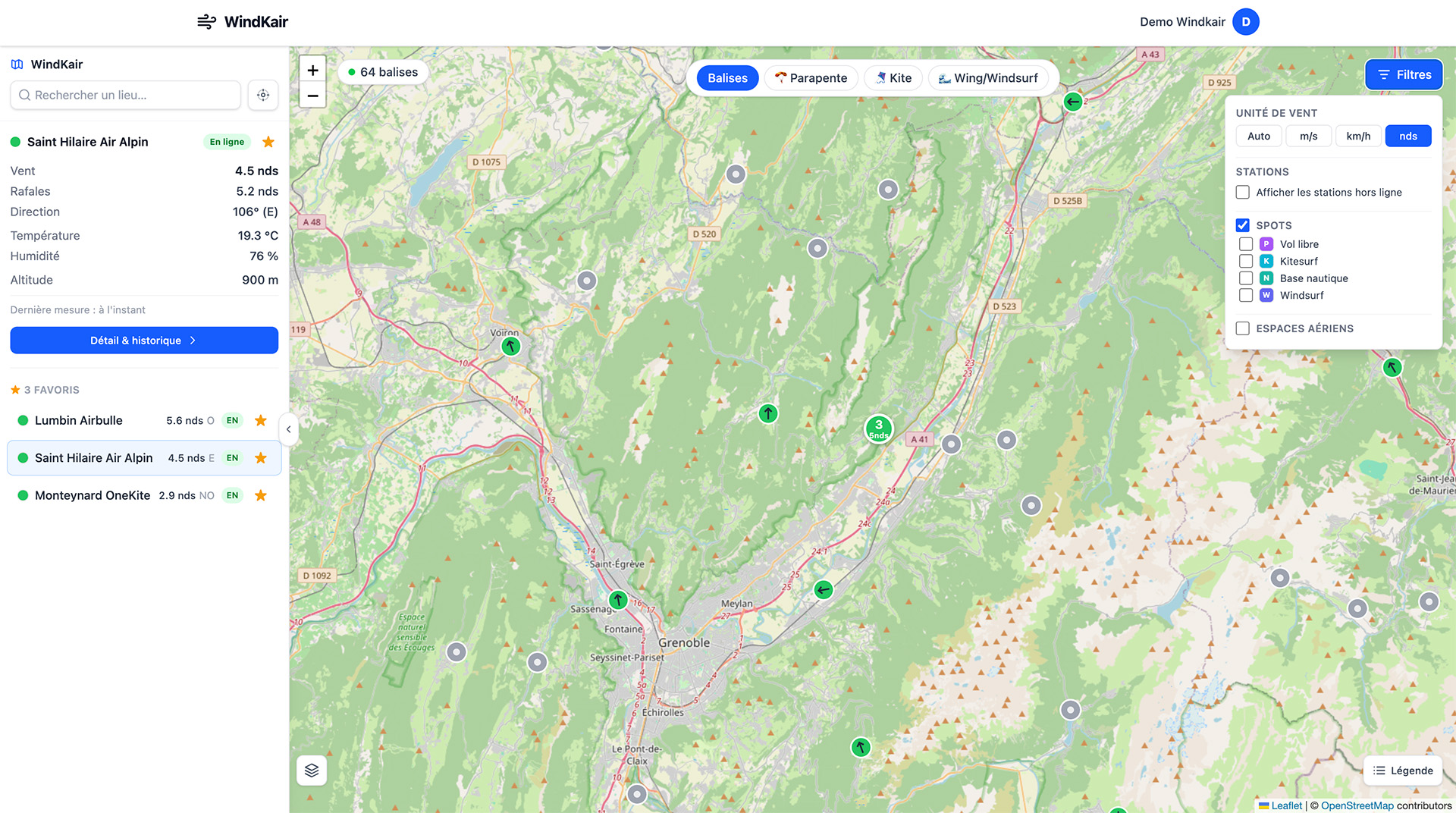Switch wind unit to m/s
The height and width of the screenshot is (813, 1456).
click(x=1309, y=136)
